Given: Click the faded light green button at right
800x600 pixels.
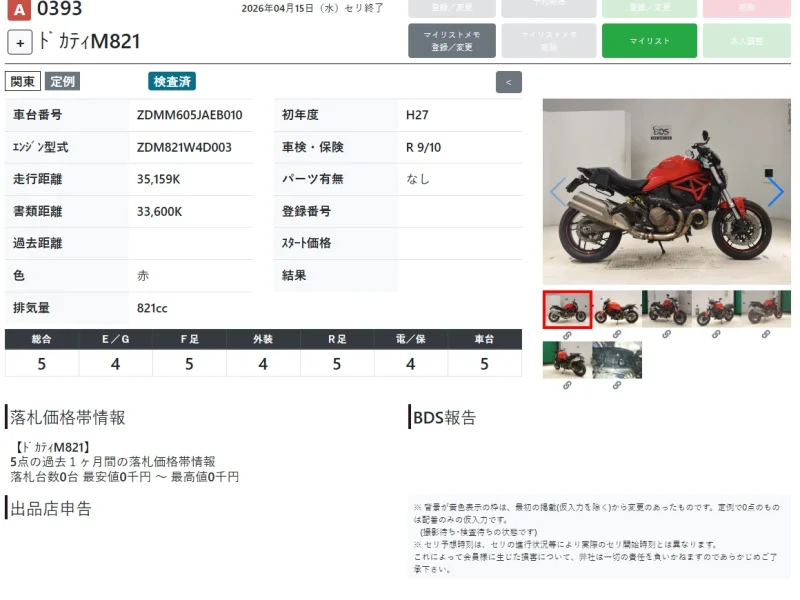Looking at the screenshot, I should coord(746,41).
